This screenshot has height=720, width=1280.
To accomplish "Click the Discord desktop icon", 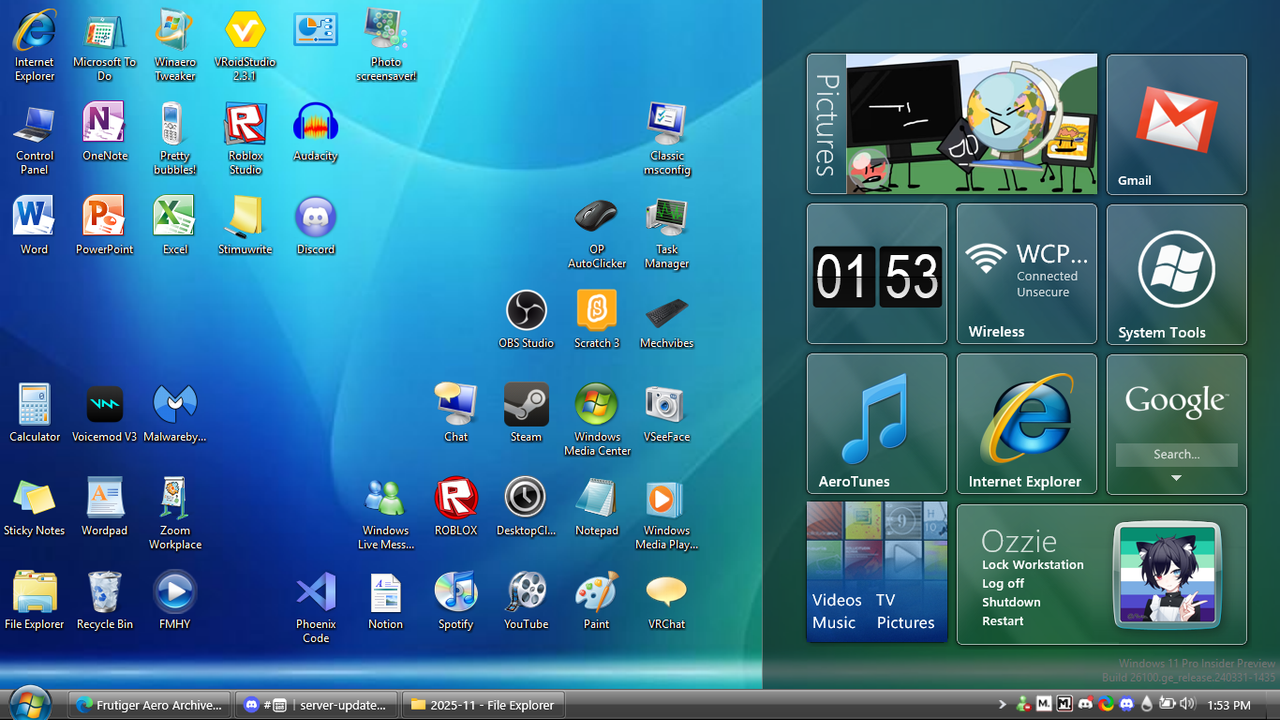I will (x=316, y=225).
